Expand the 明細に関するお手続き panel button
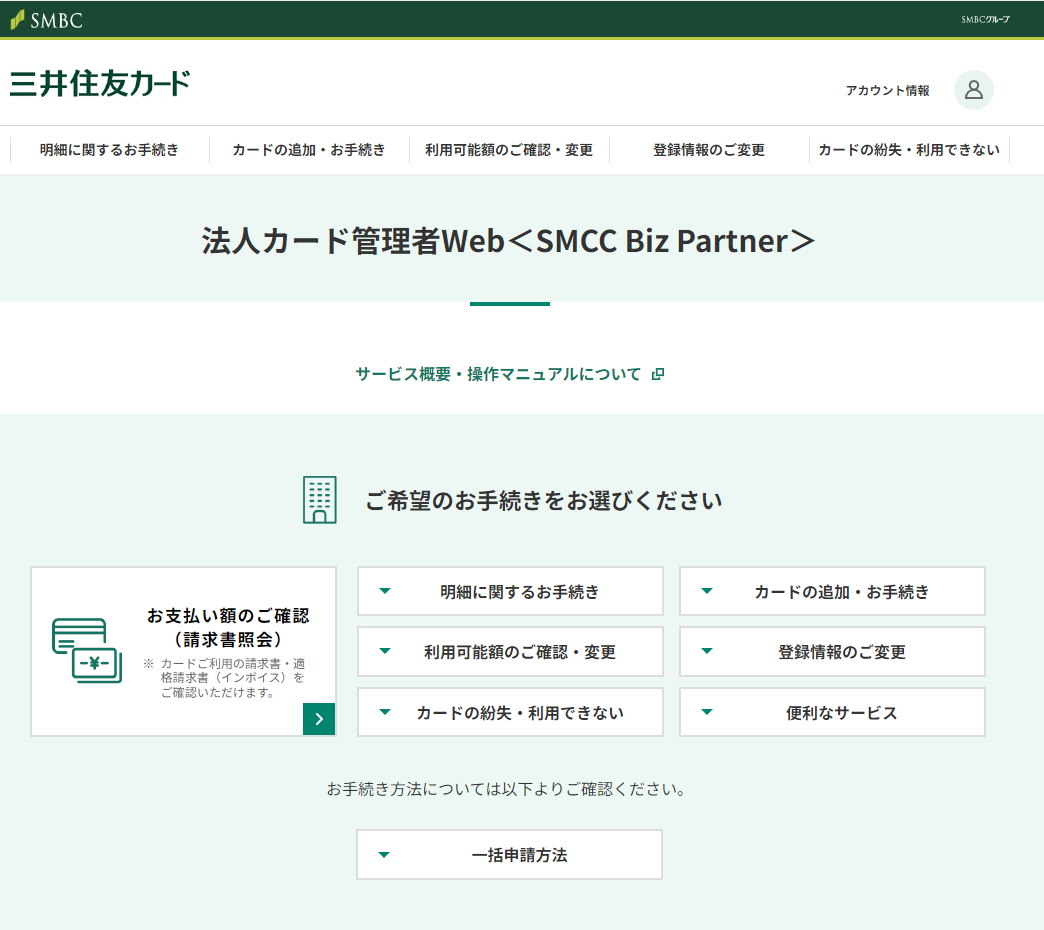This screenshot has width=1044, height=930. pyautogui.click(x=510, y=591)
